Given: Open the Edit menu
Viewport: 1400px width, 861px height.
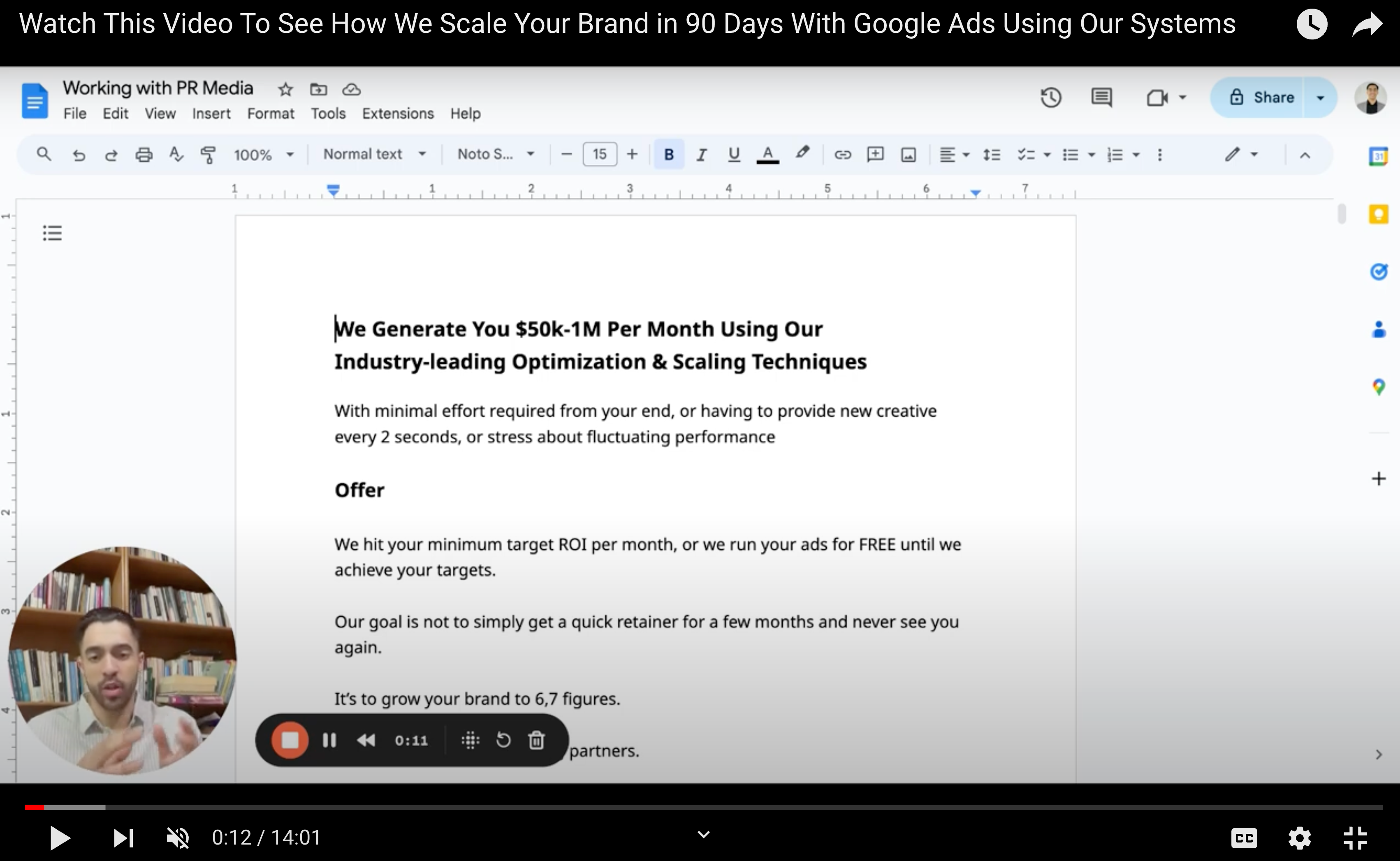Looking at the screenshot, I should click(115, 114).
